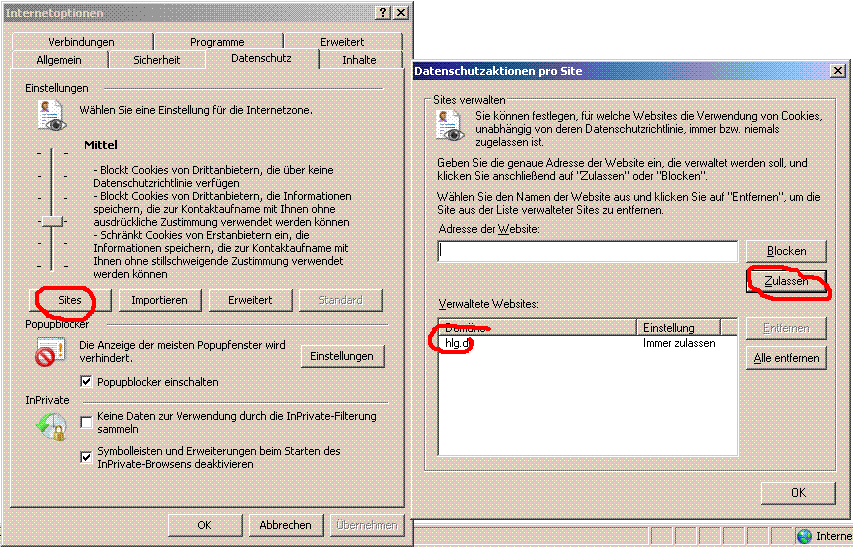Toggle Popupblocker einschalten checkbox
Screen dimensions: 853x547
coord(87,382)
